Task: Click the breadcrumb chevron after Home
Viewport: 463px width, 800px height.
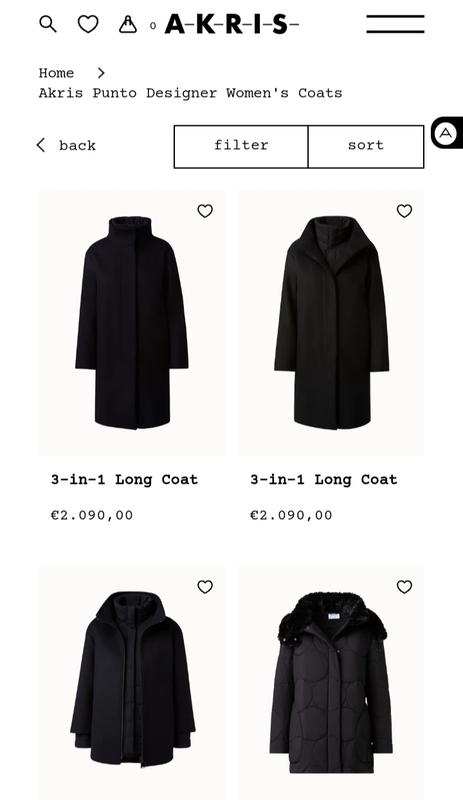Action: point(101,73)
